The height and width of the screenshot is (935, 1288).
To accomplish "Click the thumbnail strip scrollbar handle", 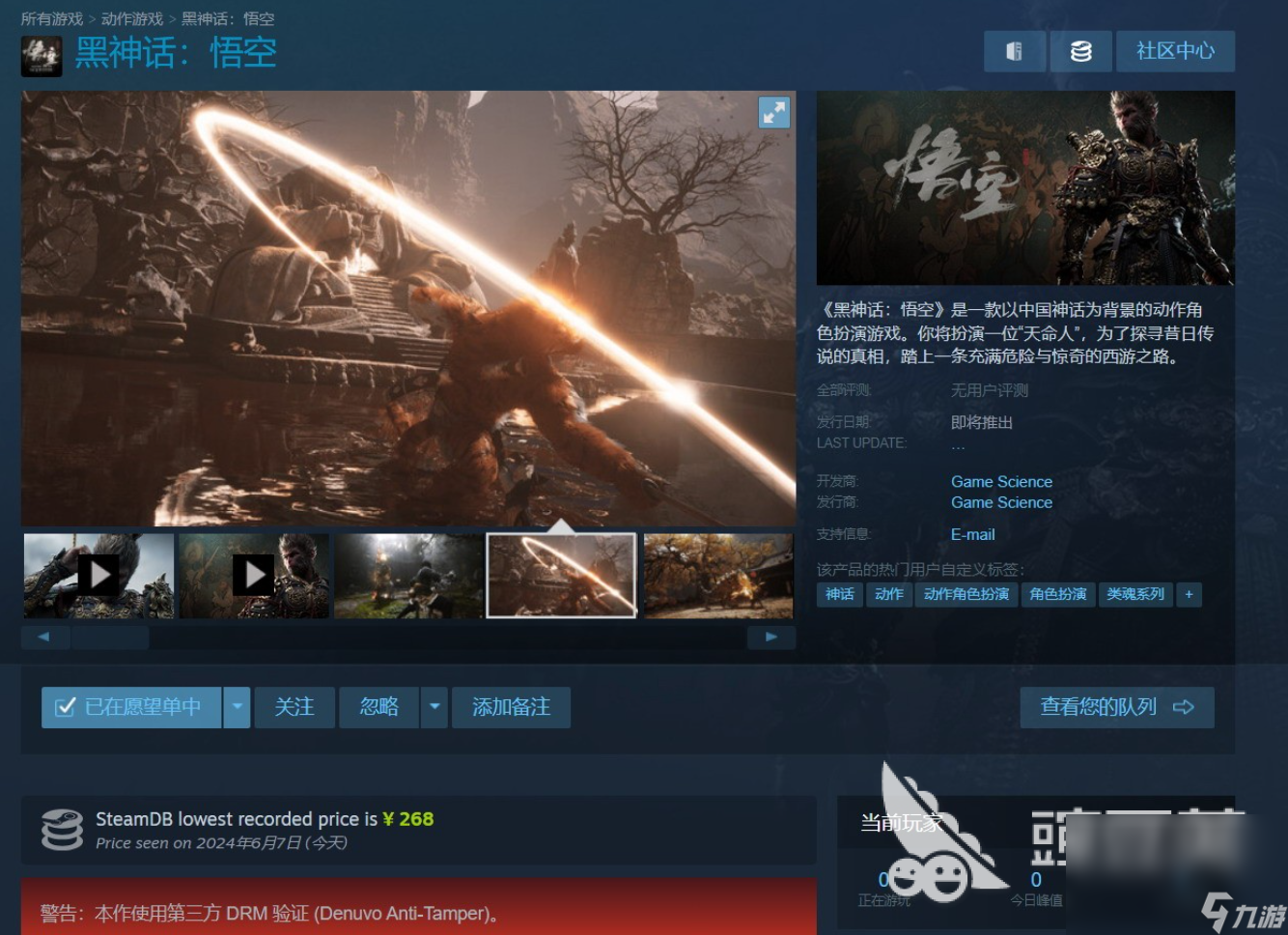I will 110,637.
